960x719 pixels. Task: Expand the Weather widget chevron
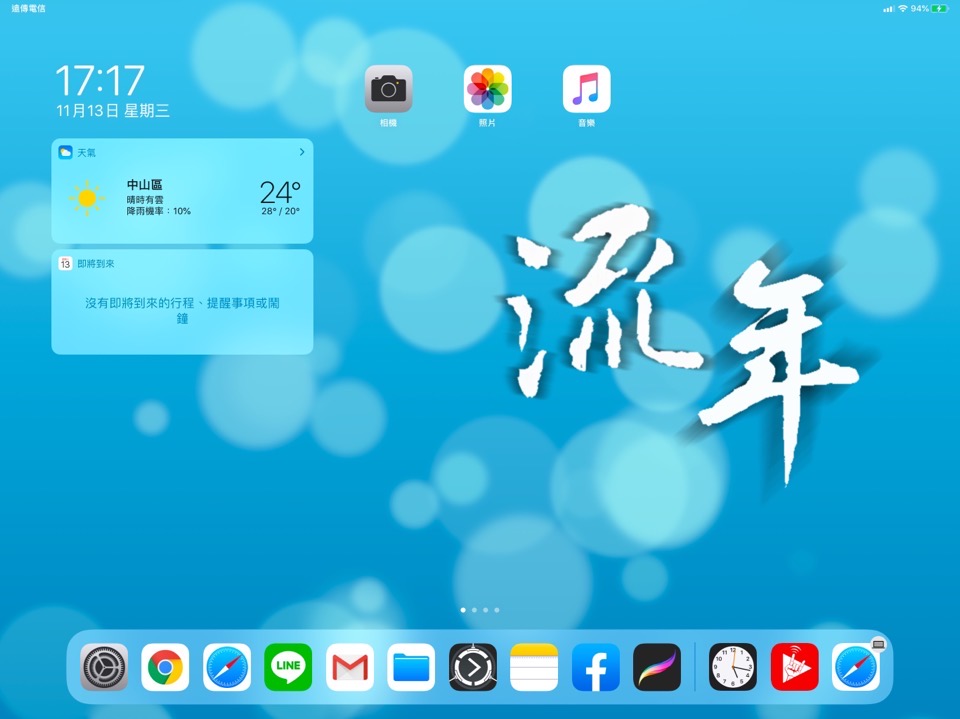pos(301,152)
